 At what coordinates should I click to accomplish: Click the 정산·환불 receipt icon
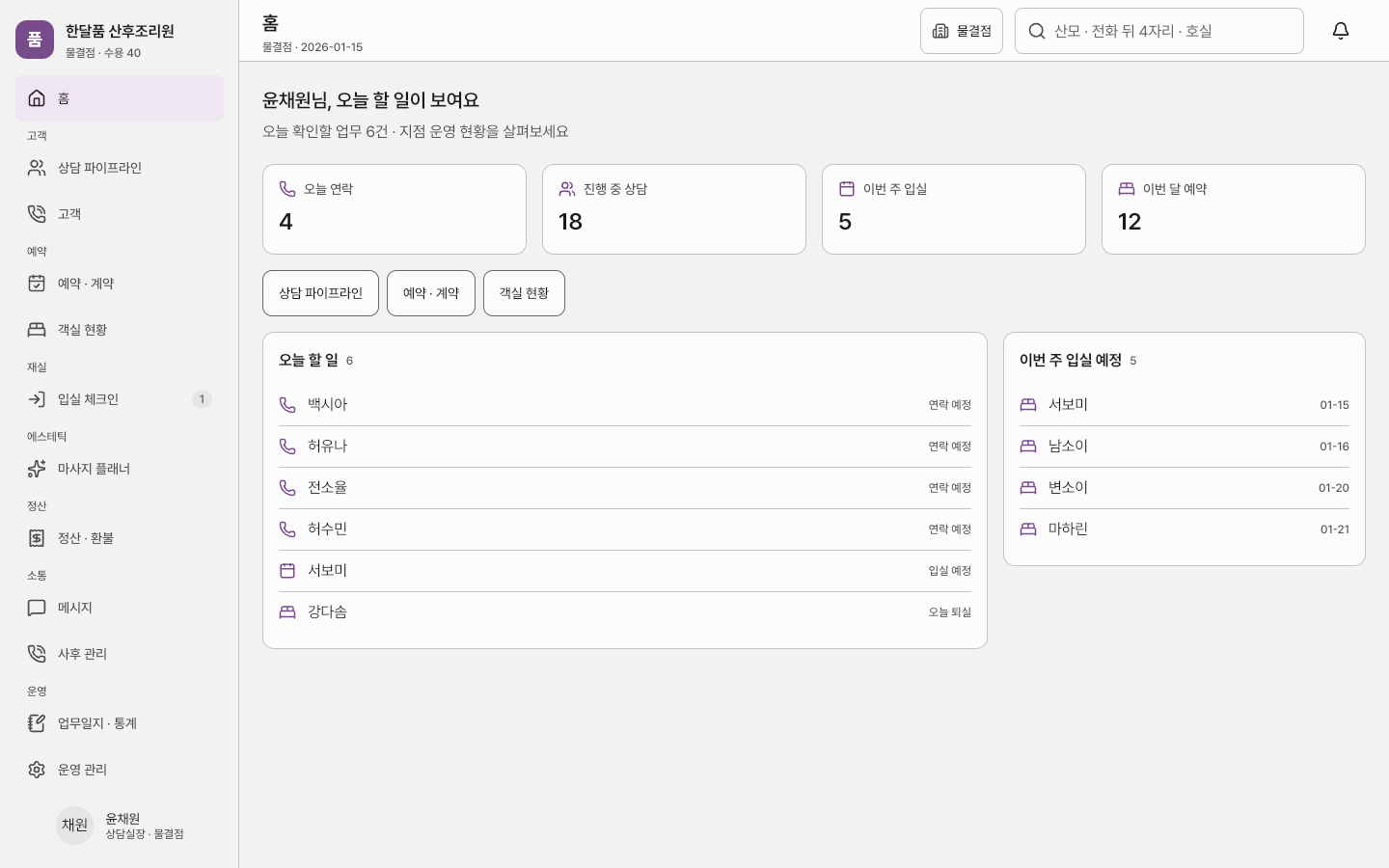pyautogui.click(x=37, y=538)
